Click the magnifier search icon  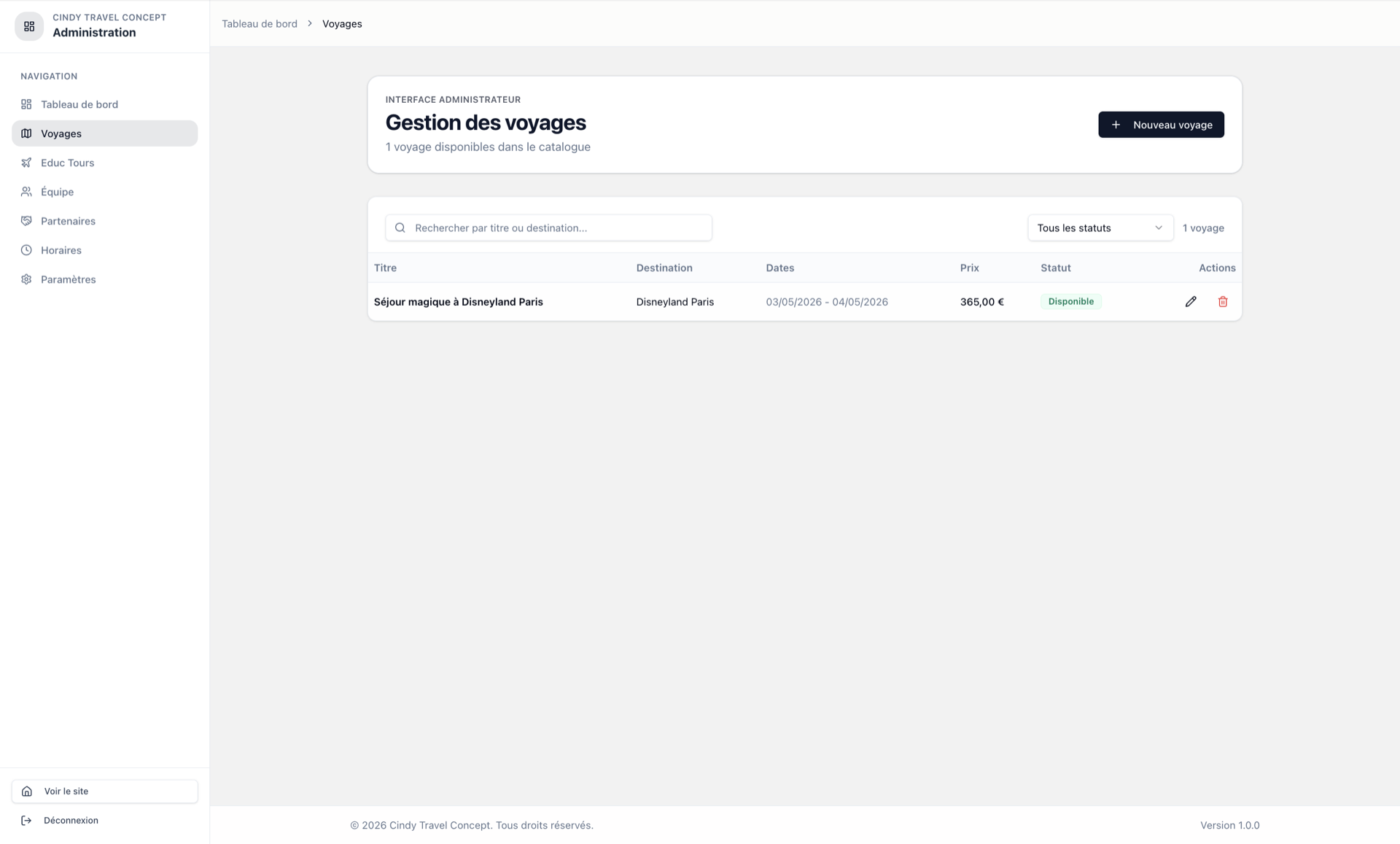400,228
